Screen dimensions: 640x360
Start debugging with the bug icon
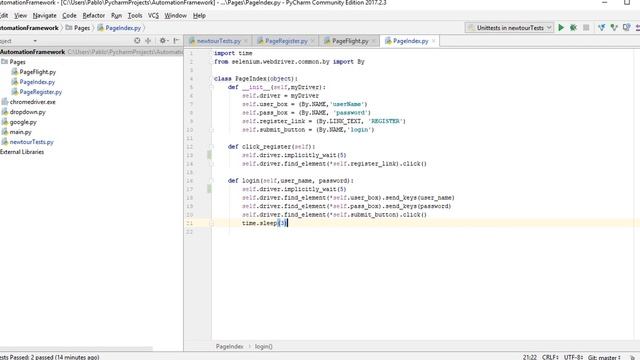point(573,27)
